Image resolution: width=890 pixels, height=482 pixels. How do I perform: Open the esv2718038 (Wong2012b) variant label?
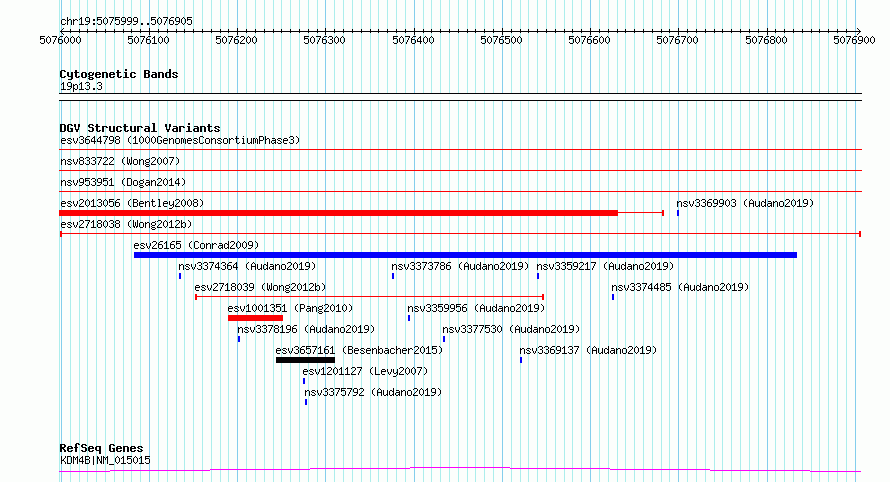[126, 224]
